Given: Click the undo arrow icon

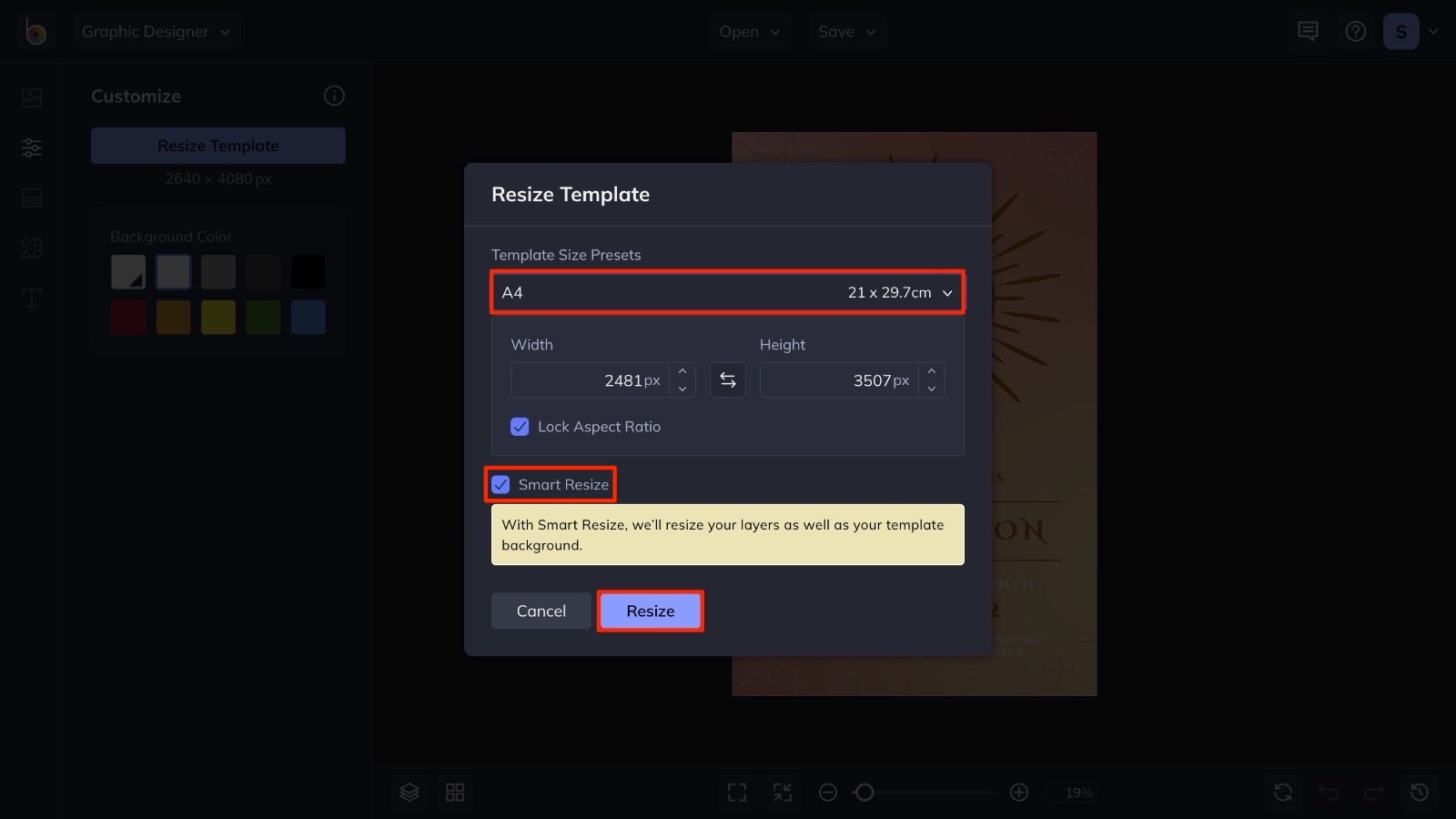Looking at the screenshot, I should click(1329, 792).
